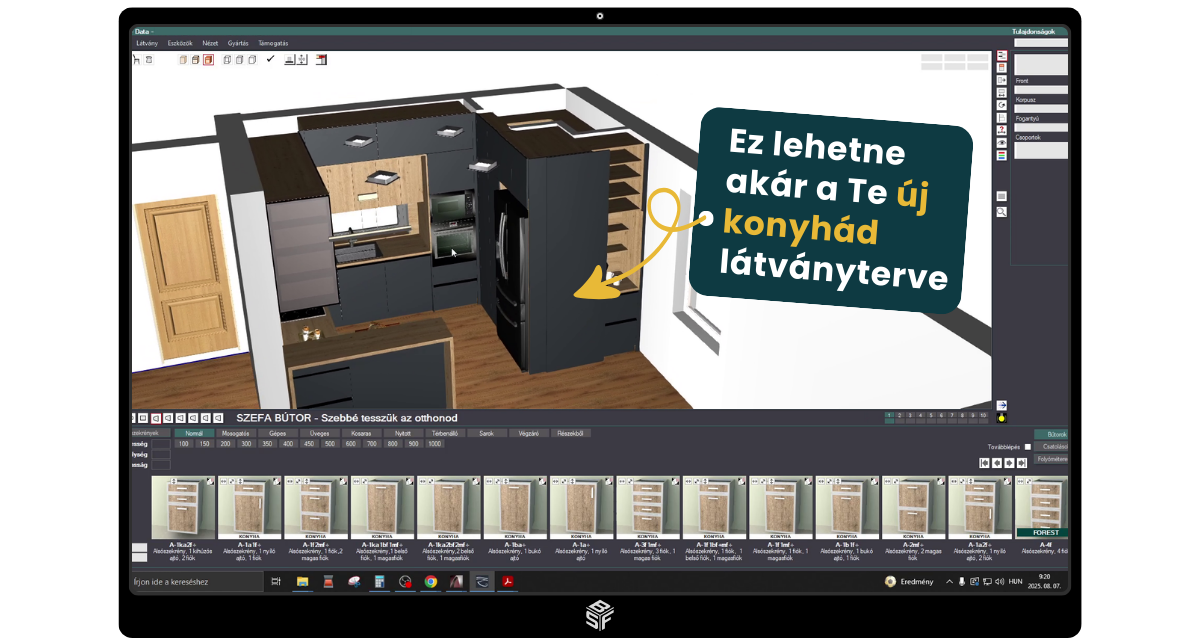Screen dimensions: 1200x638
Task: Select the Mosogatós category tab
Action: [x=236, y=434]
